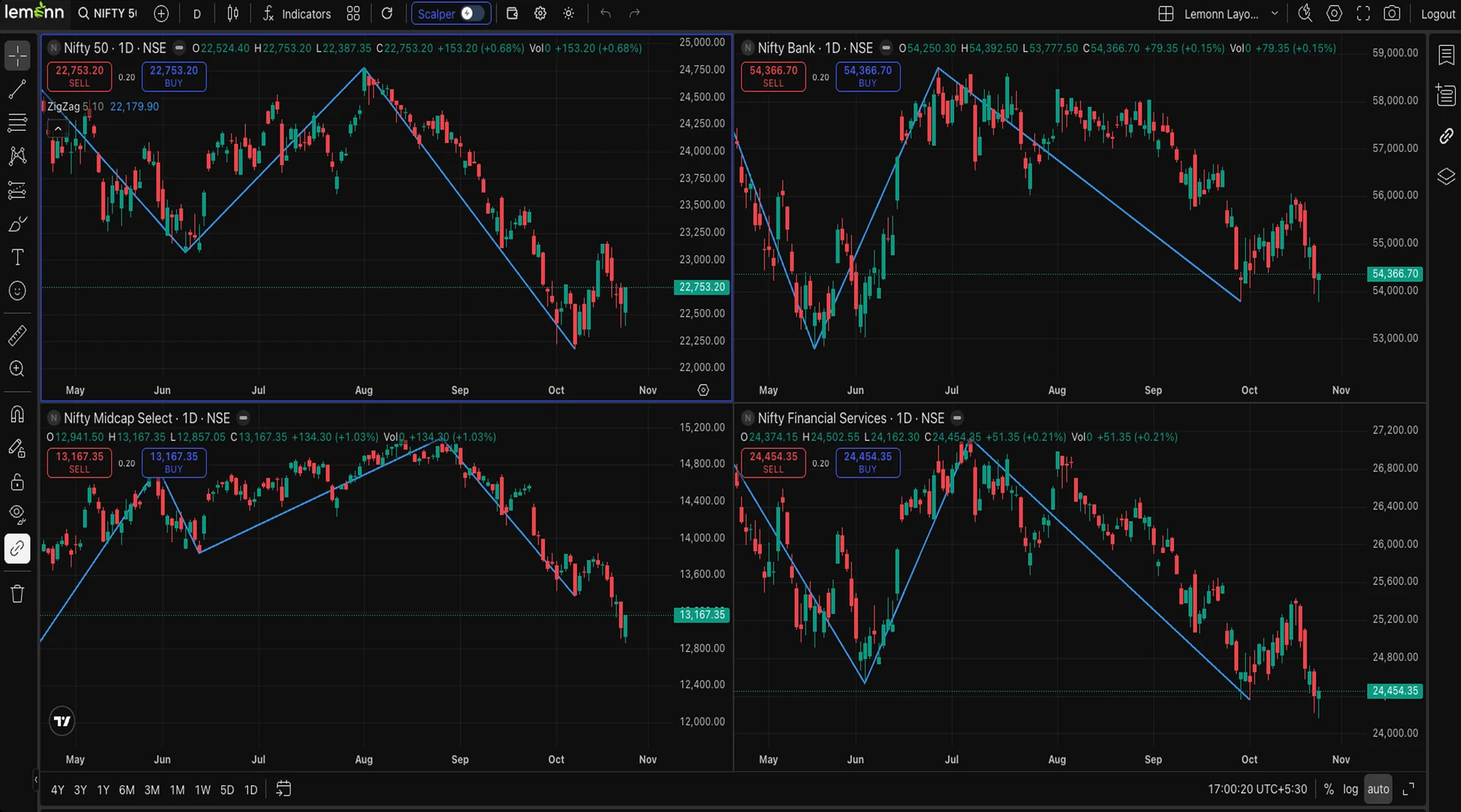Open the Fibonacci retracement tools
1461x812 pixels.
(18, 123)
